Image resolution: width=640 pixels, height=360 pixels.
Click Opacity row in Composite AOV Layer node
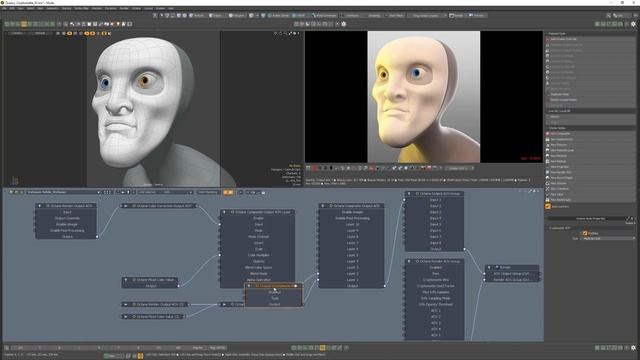258,261
